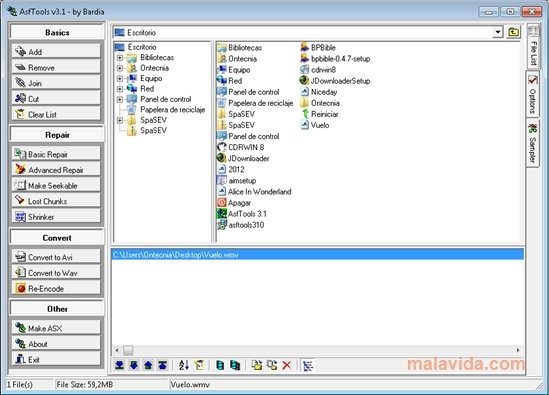The image size is (549, 395).
Task: Select the JDownloaderSetup file icon
Action: (x=304, y=81)
